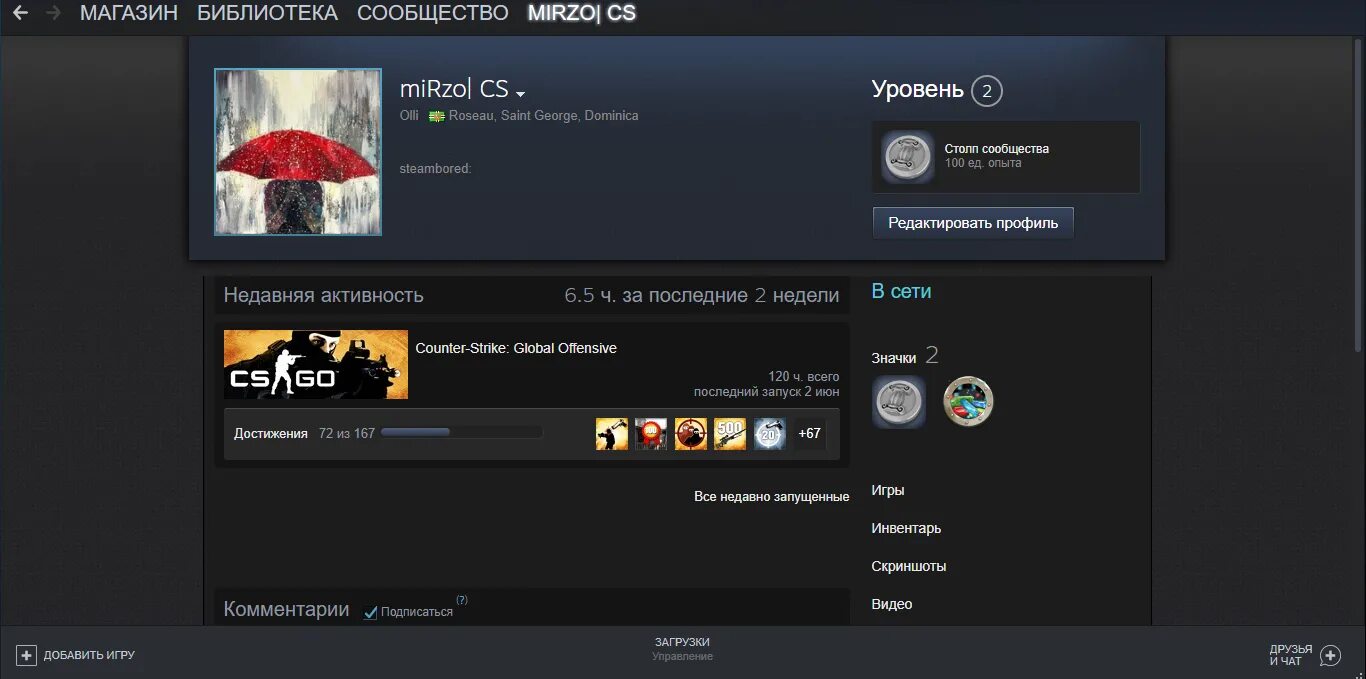Show the remaining +67 achievements
Viewport: 1366px width, 679px height.
coord(810,434)
